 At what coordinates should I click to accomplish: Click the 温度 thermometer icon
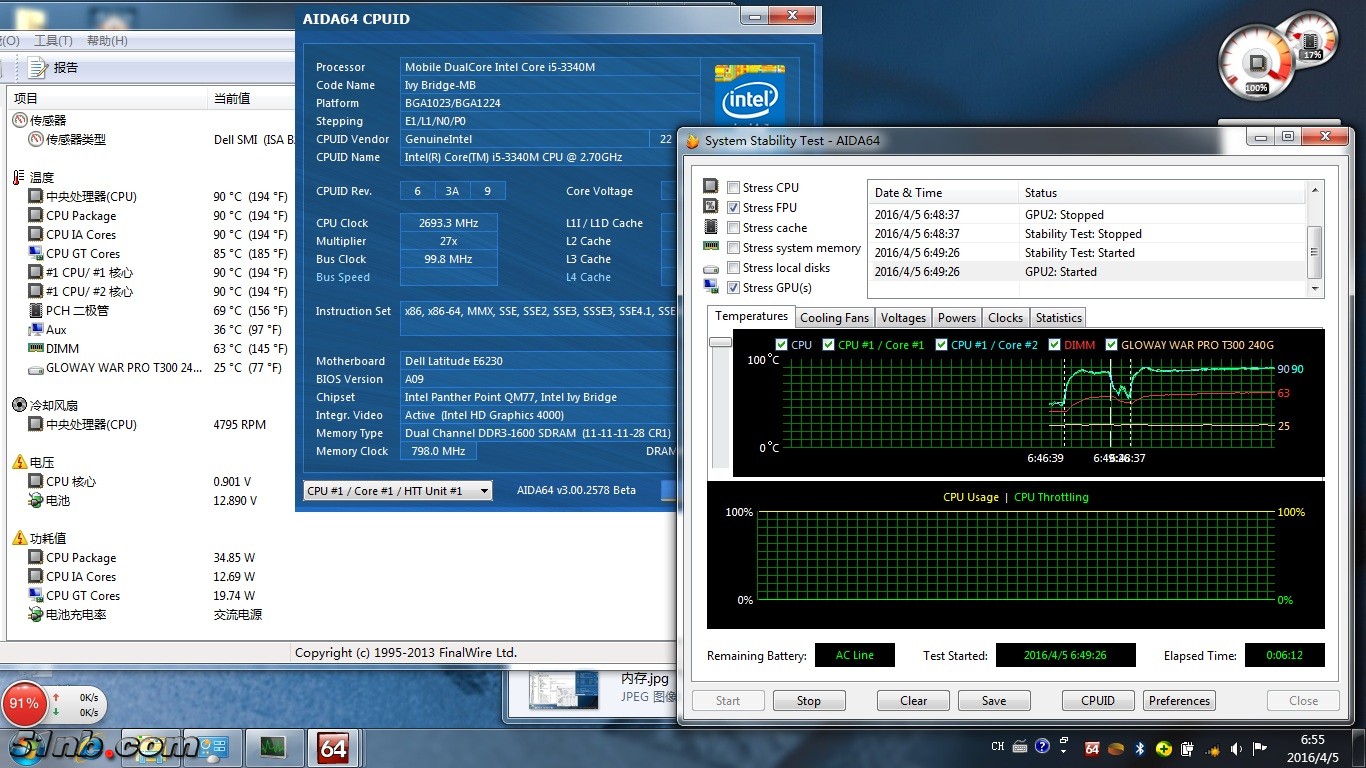pos(18,178)
